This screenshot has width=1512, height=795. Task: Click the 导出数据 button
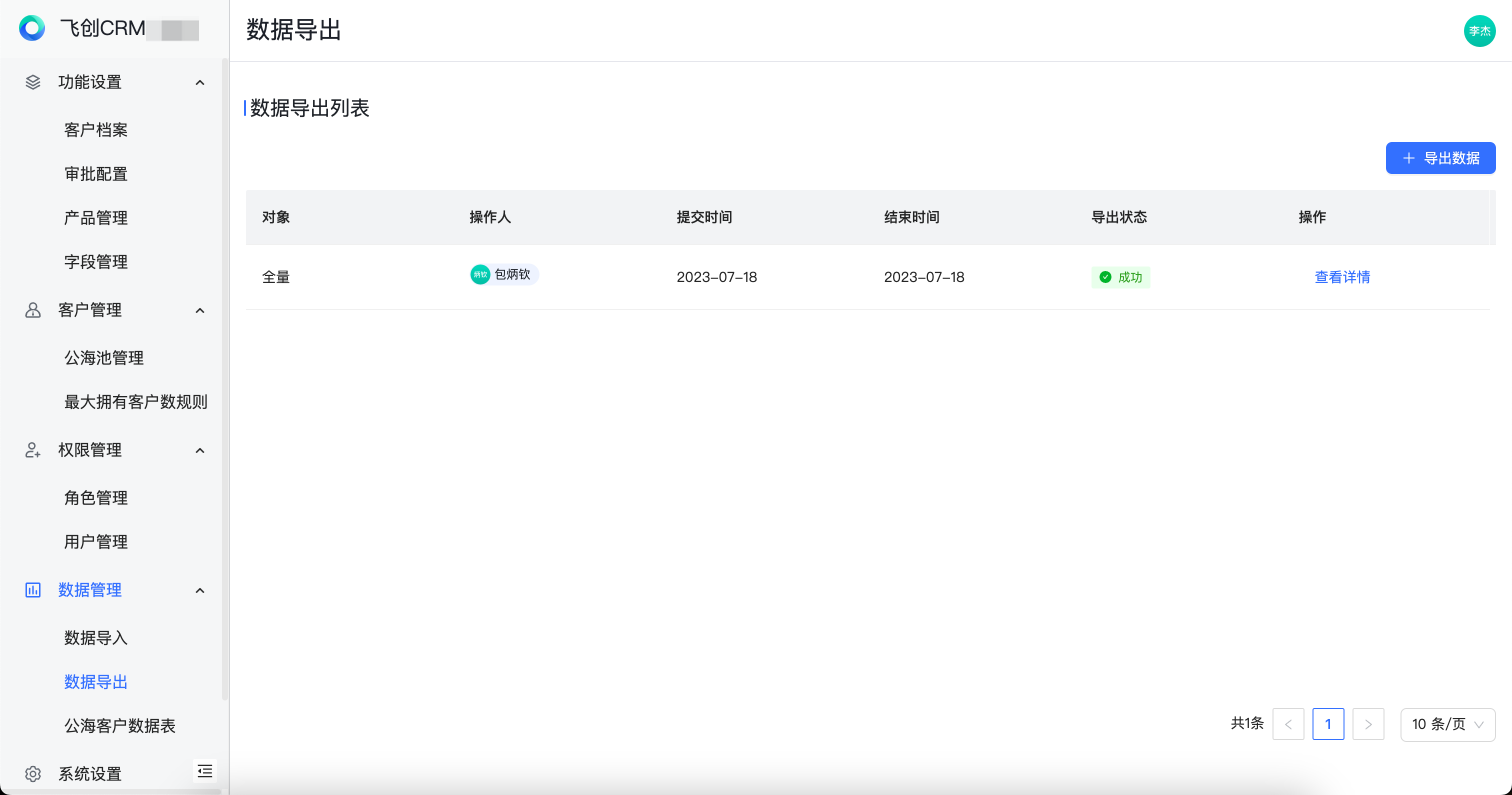(x=1440, y=158)
